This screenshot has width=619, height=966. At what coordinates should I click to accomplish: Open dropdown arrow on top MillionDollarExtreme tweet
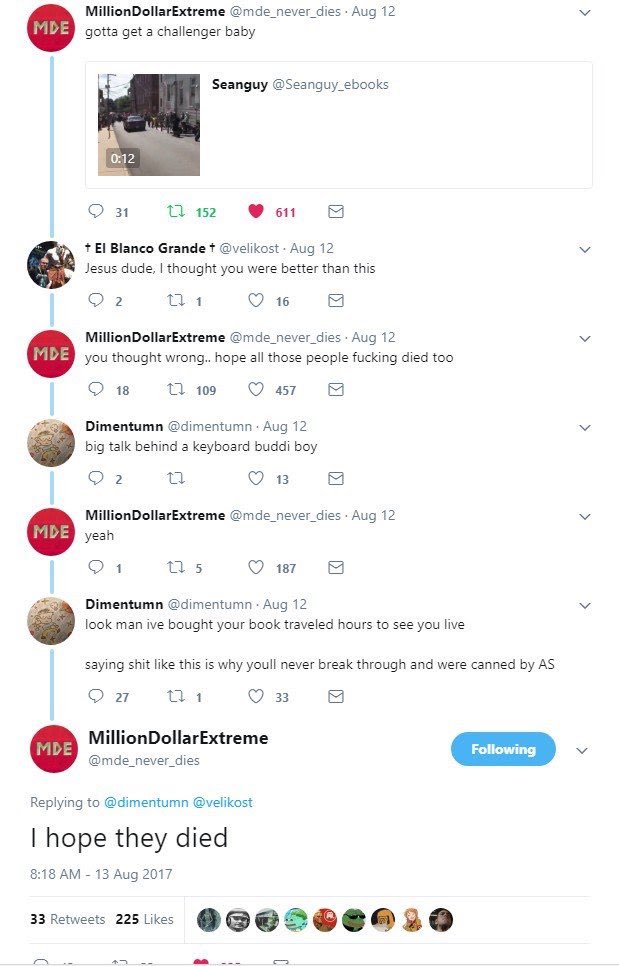point(585,13)
